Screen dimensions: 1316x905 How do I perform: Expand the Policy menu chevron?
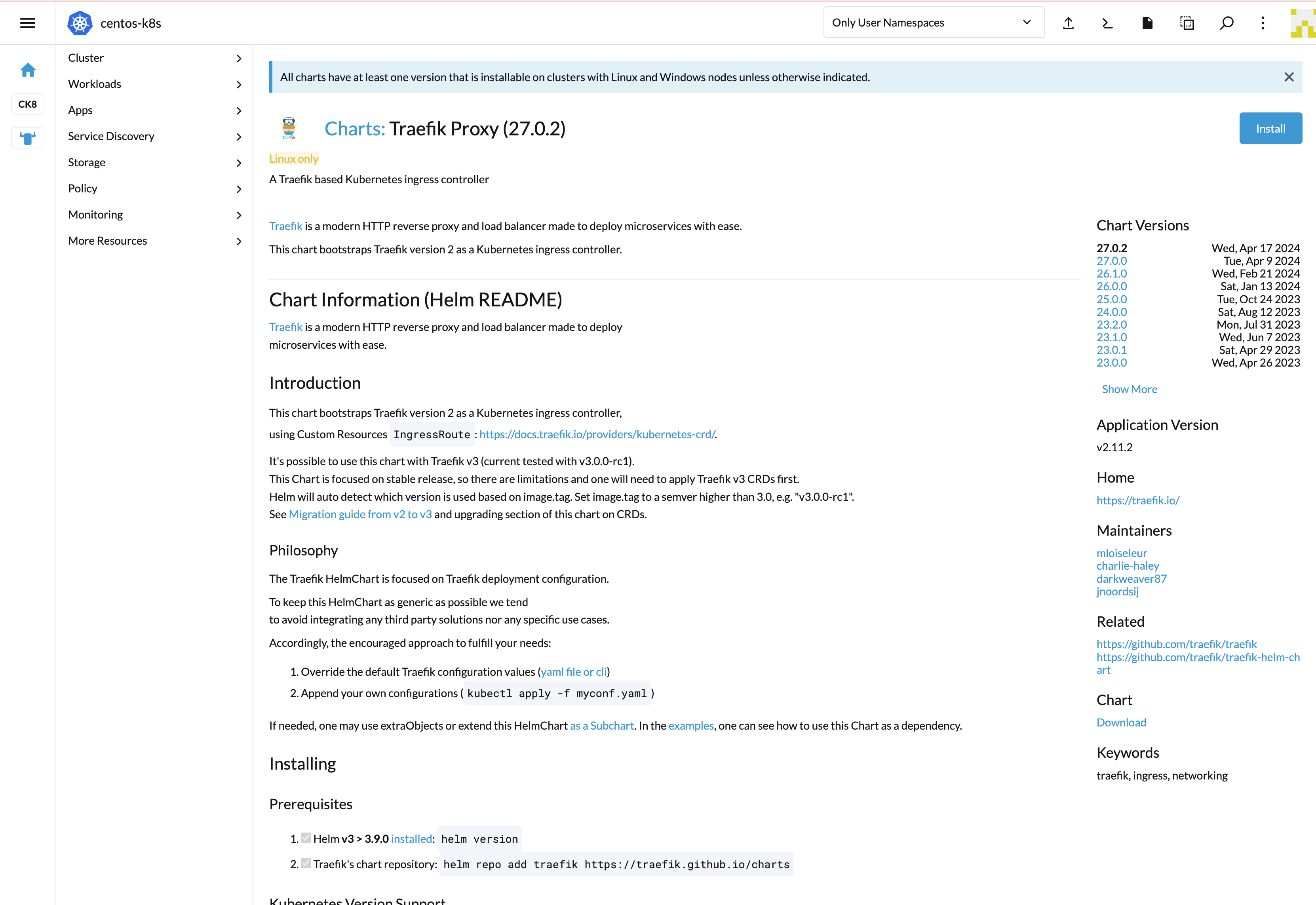[239, 189]
